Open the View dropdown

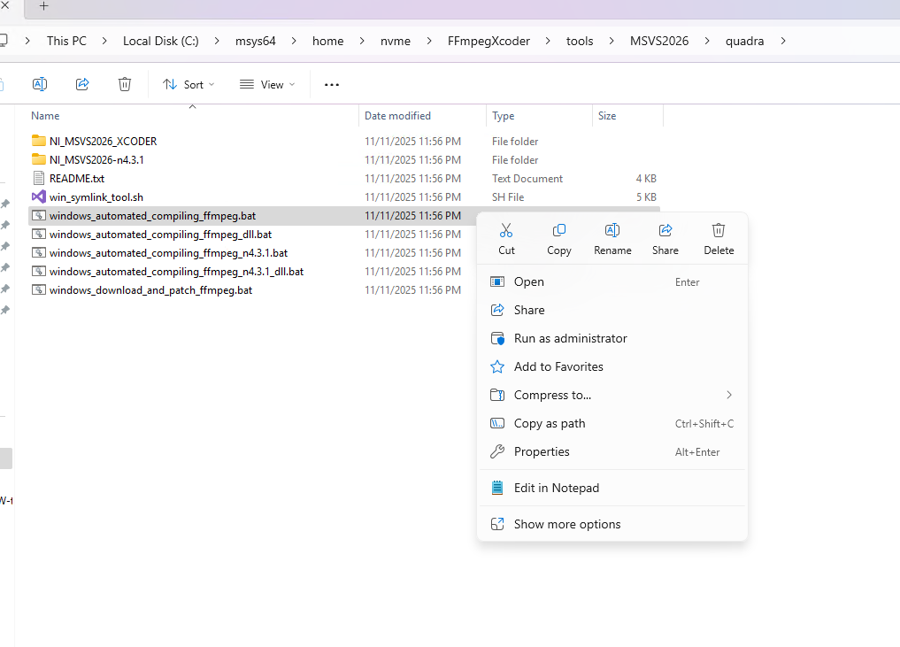coord(267,84)
